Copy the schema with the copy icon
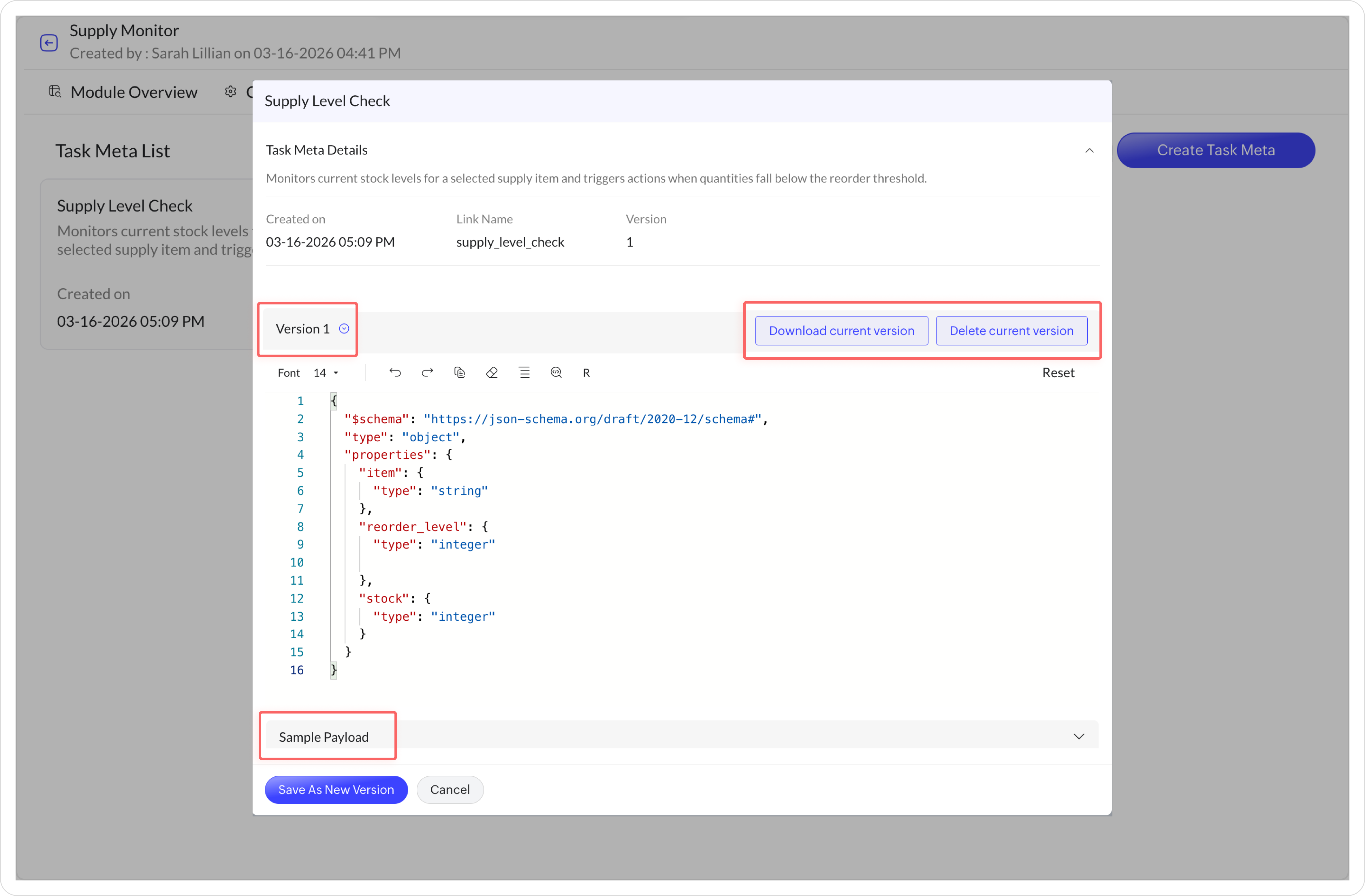This screenshot has height=896, width=1365. point(459,373)
